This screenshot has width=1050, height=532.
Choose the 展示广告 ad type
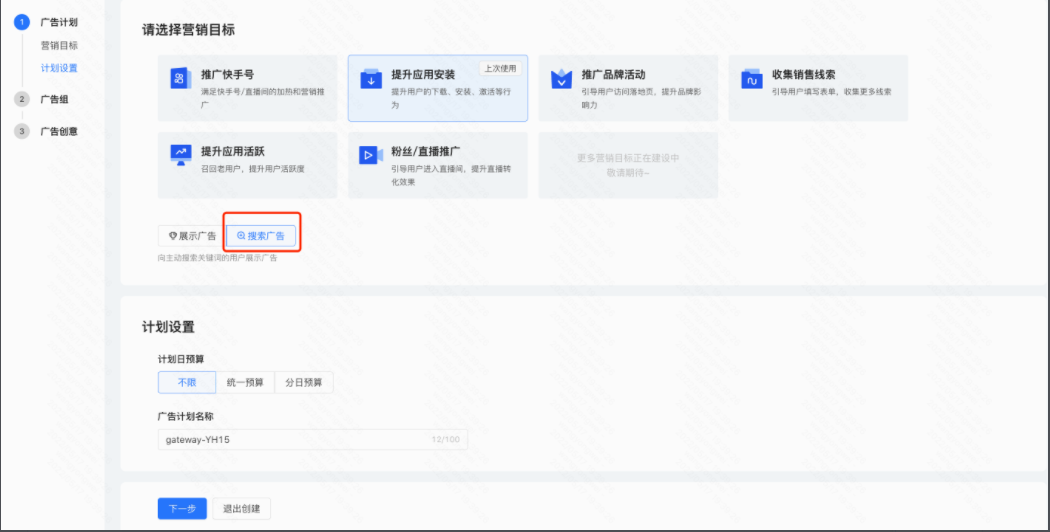(x=192, y=236)
